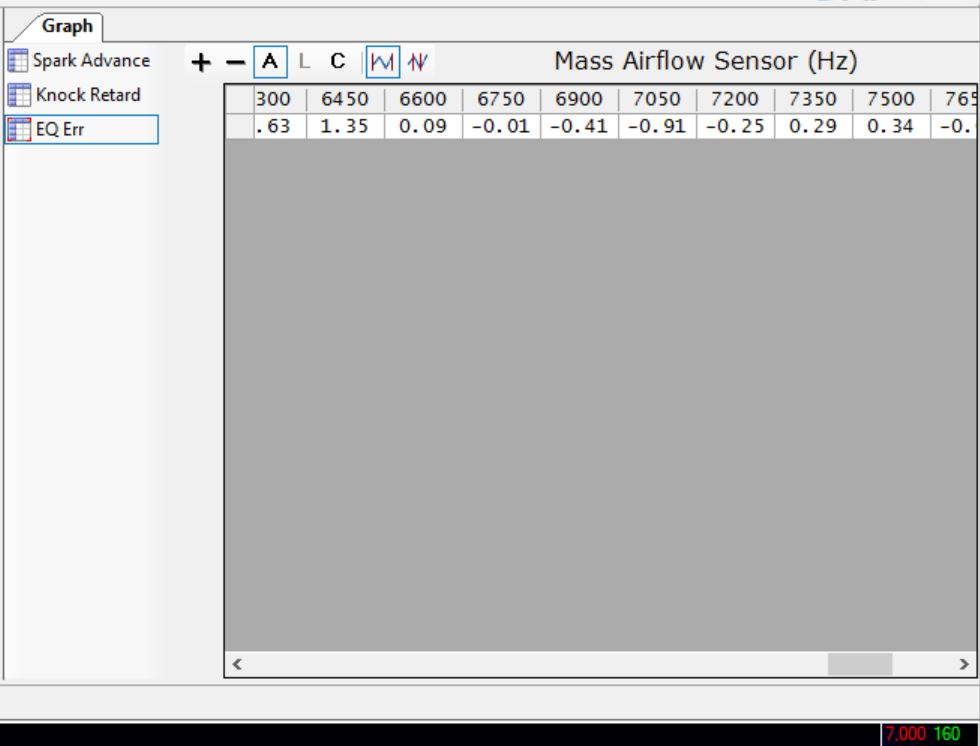Toggle the blue line graph view icon
Viewport: 980px width, 746px height.
[382, 62]
